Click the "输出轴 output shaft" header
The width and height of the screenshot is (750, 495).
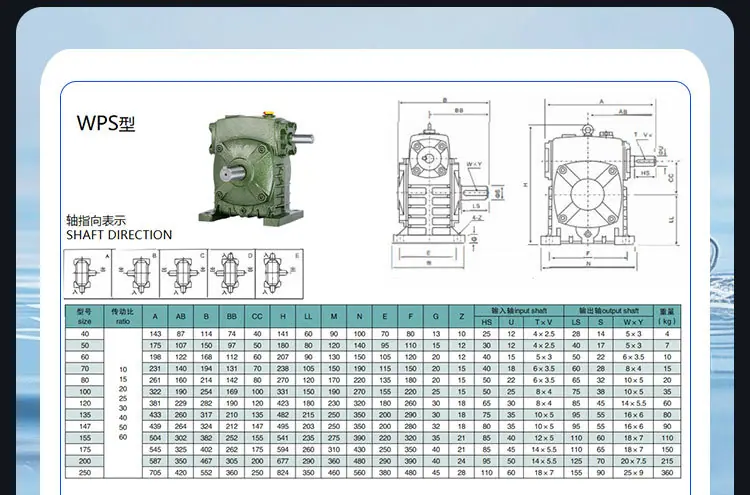[x=609, y=311]
